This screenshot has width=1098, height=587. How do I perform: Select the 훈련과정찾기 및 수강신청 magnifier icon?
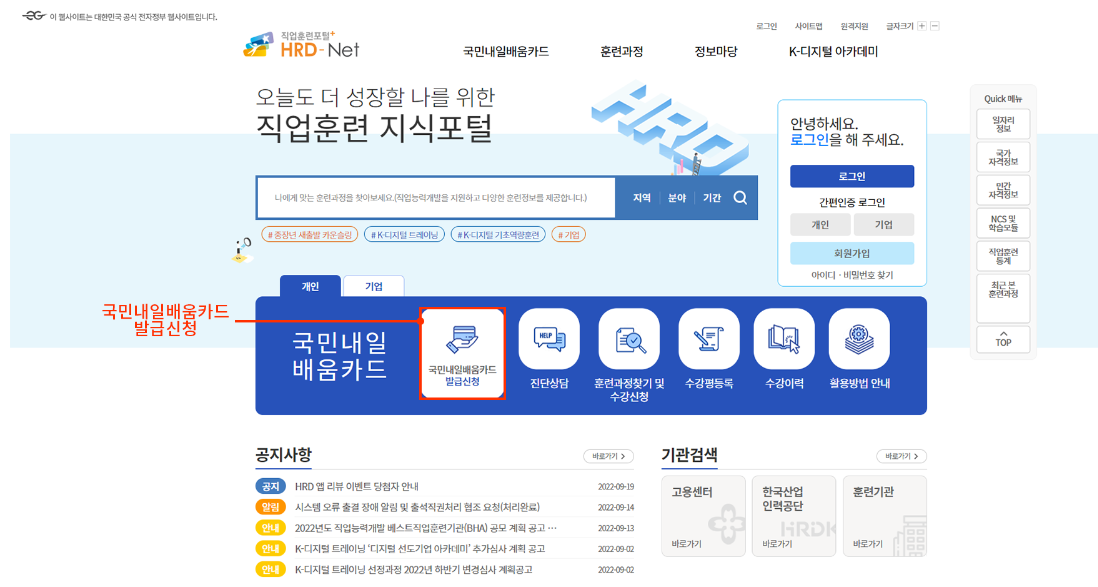pos(626,340)
